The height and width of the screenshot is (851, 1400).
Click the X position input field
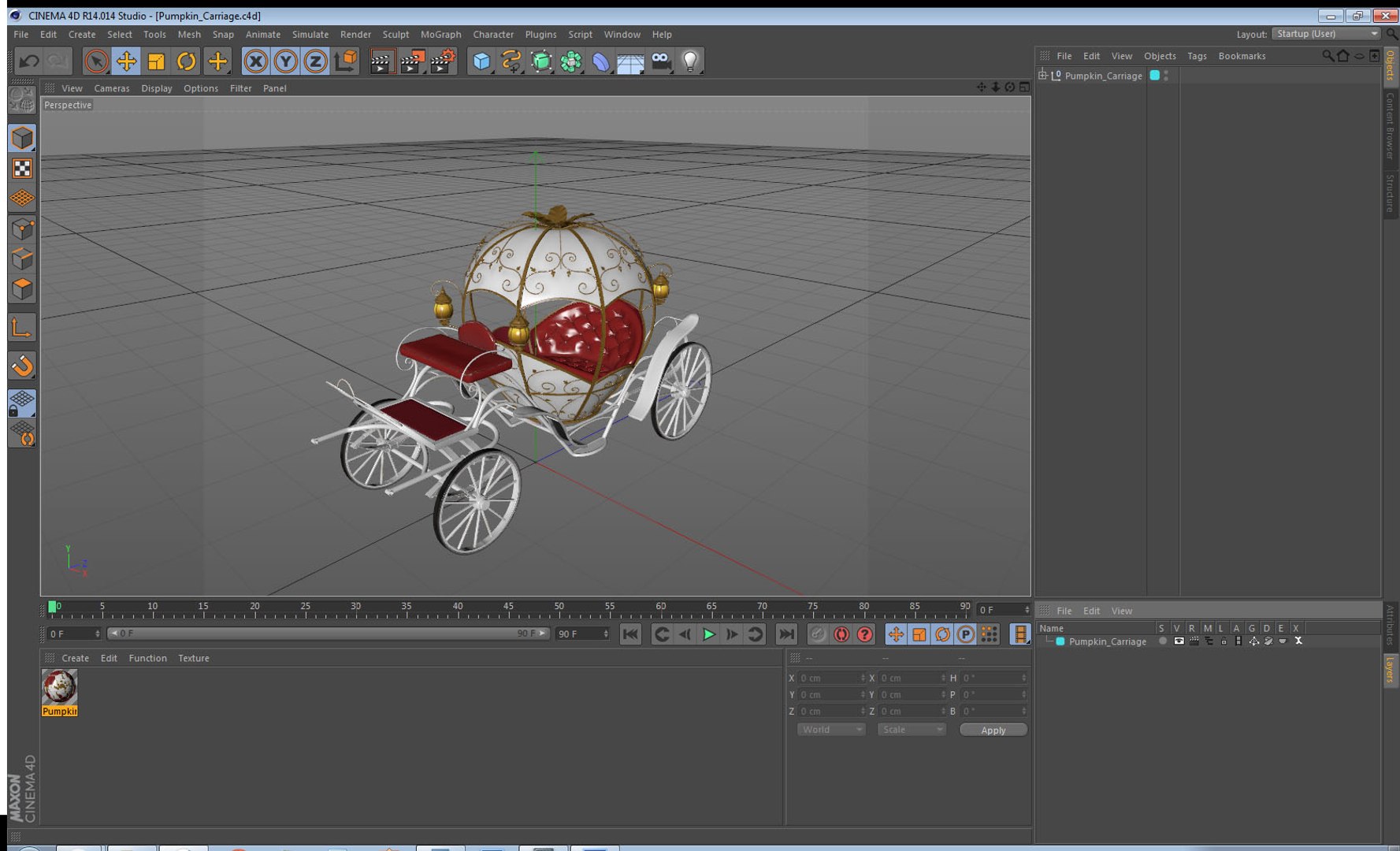coord(831,678)
